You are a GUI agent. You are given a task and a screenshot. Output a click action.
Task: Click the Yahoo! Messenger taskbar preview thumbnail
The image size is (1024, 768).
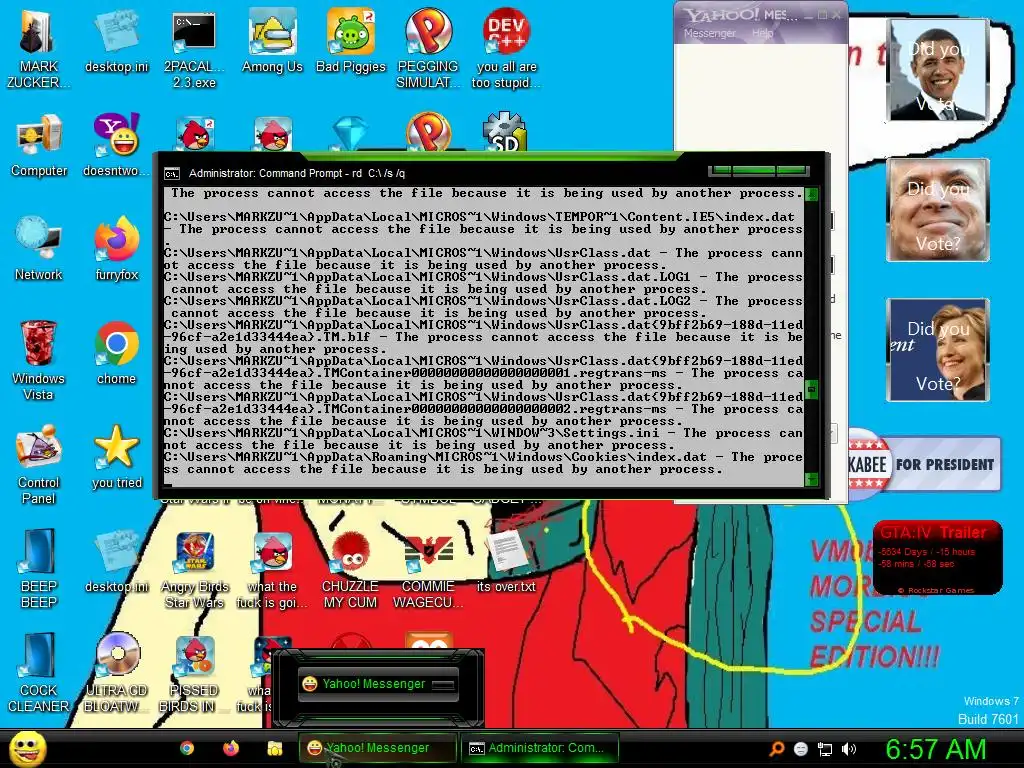point(377,684)
